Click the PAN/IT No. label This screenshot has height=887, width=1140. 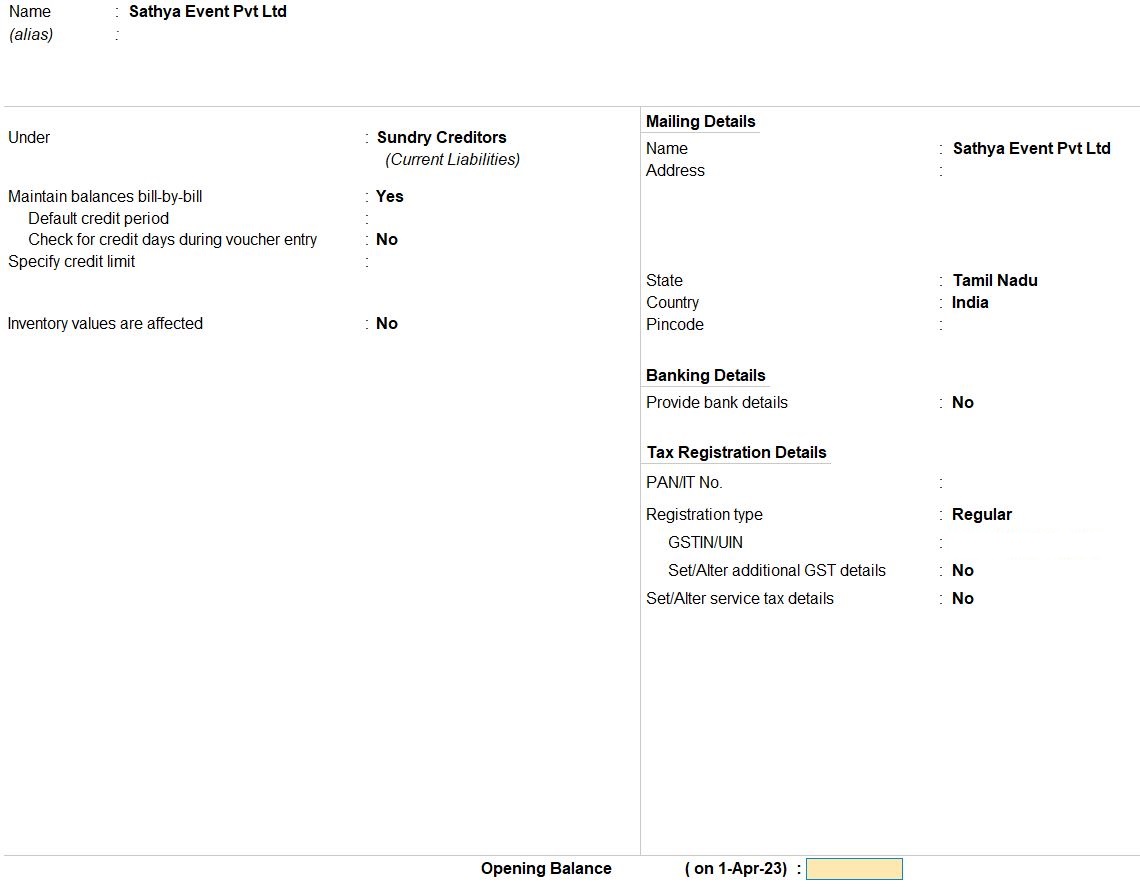684,483
